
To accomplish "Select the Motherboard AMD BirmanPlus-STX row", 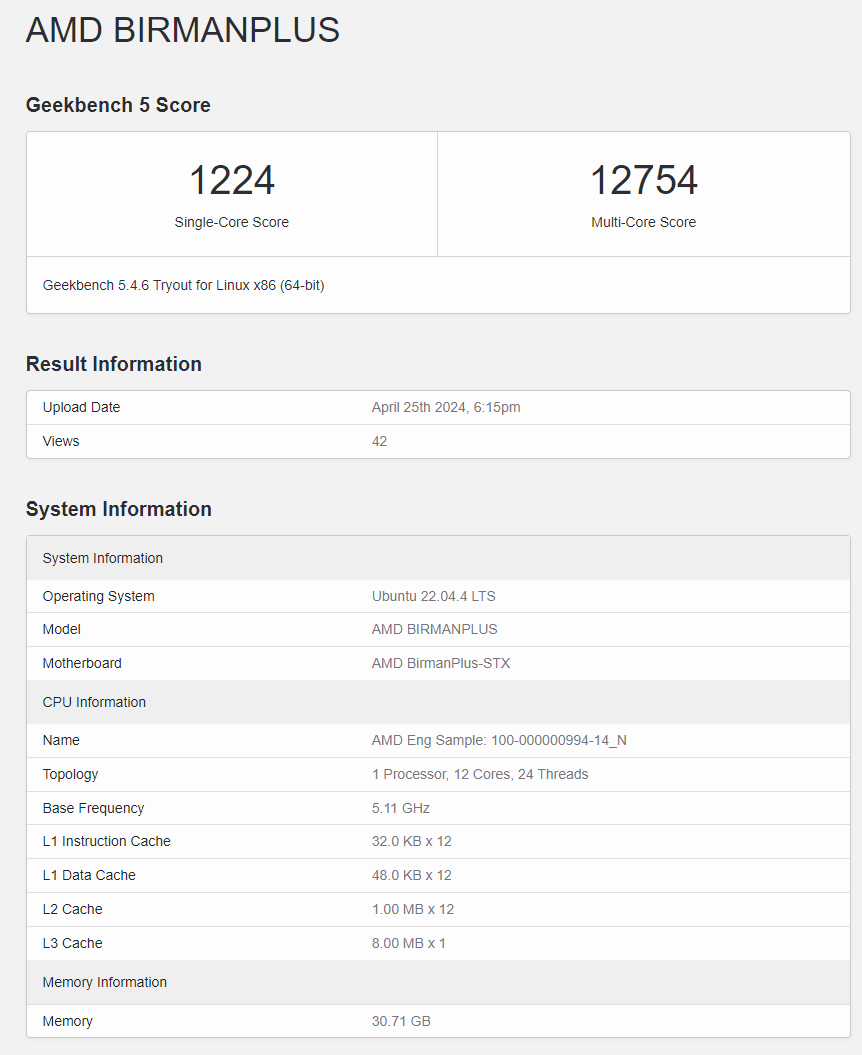I will click(x=440, y=663).
